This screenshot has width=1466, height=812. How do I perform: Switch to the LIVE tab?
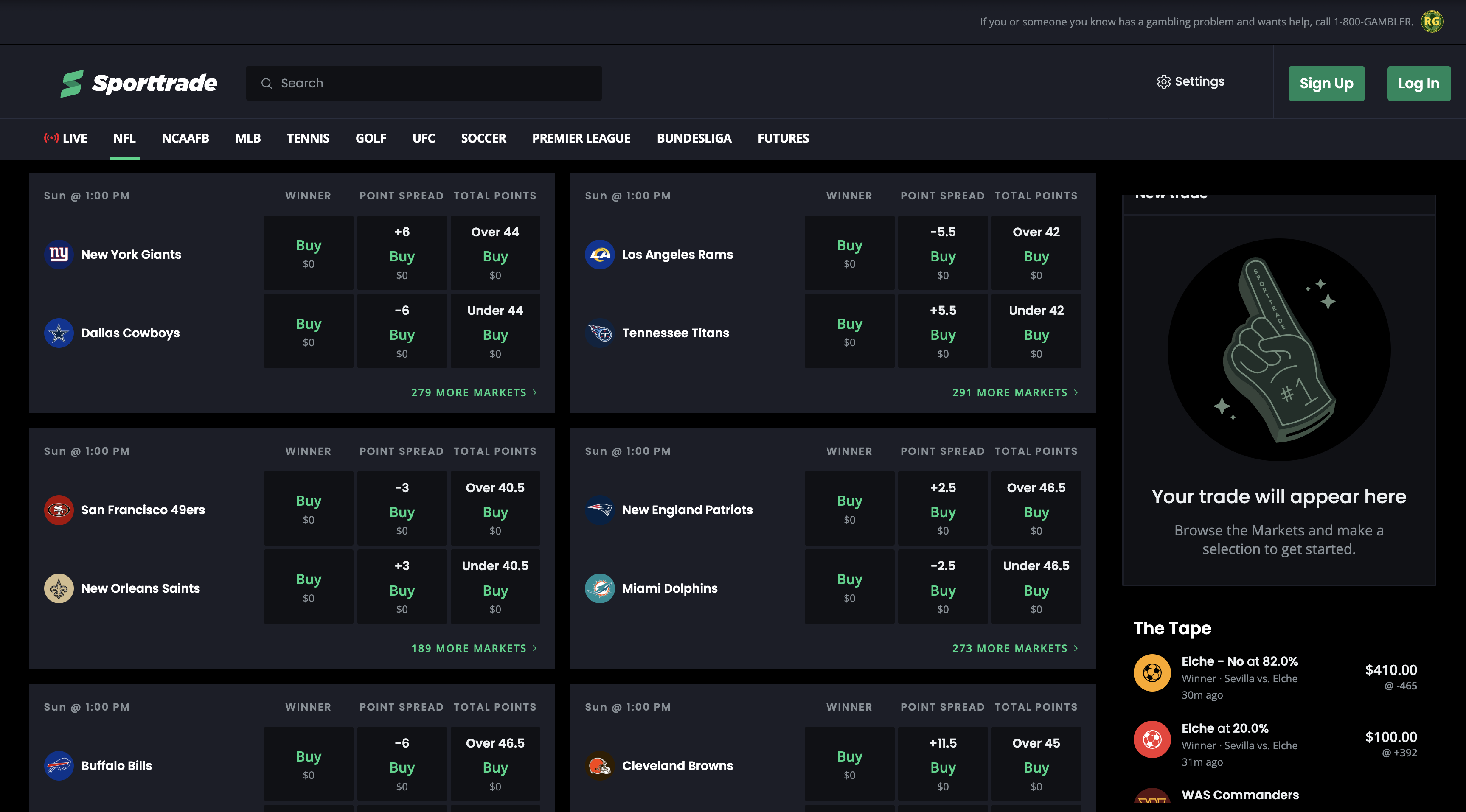65,138
